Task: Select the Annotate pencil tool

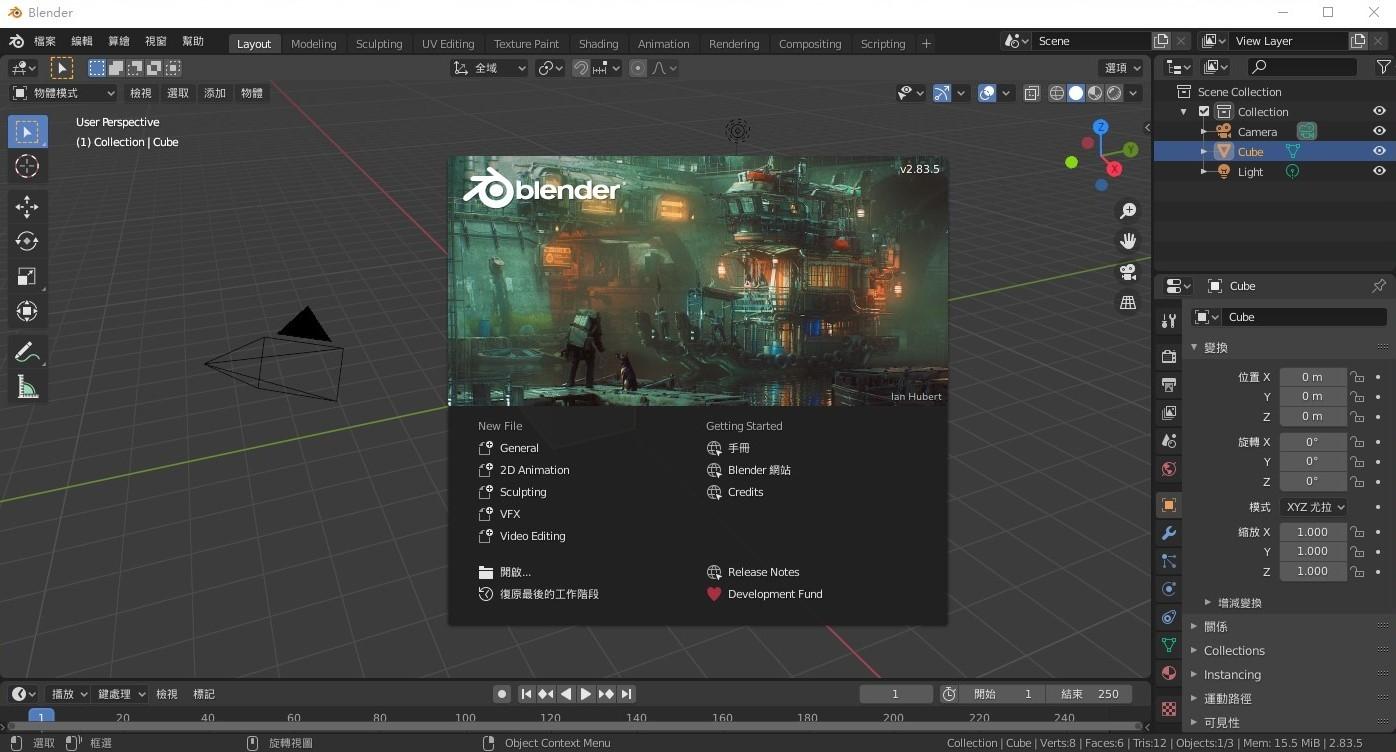Action: click(x=27, y=353)
